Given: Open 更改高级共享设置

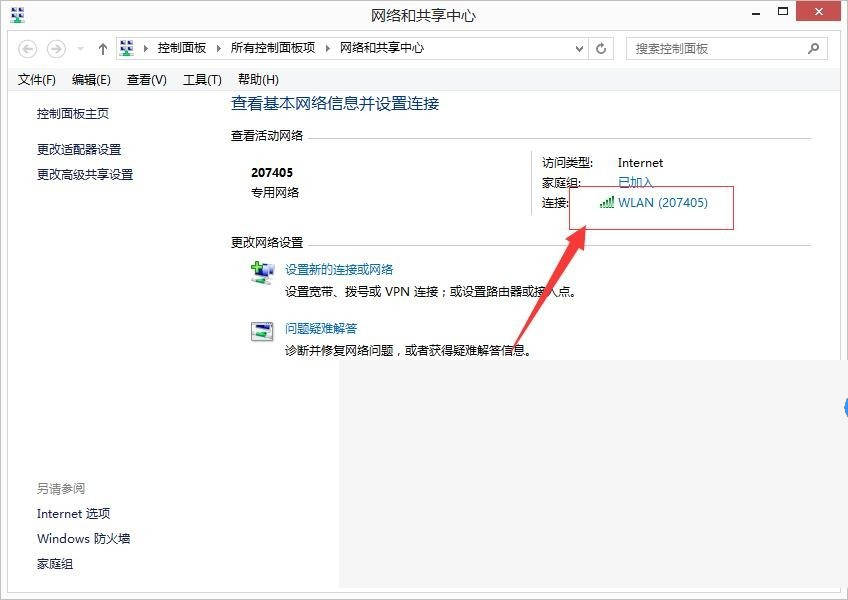Looking at the screenshot, I should [x=85, y=174].
